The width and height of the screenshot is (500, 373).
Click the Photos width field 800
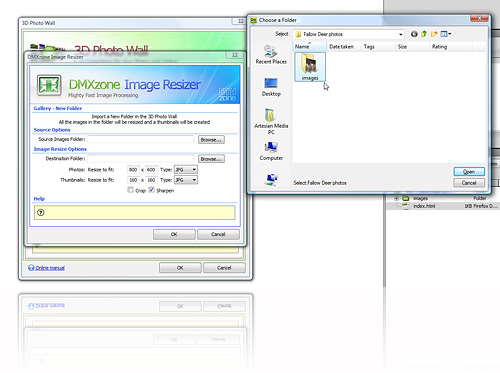[133, 170]
